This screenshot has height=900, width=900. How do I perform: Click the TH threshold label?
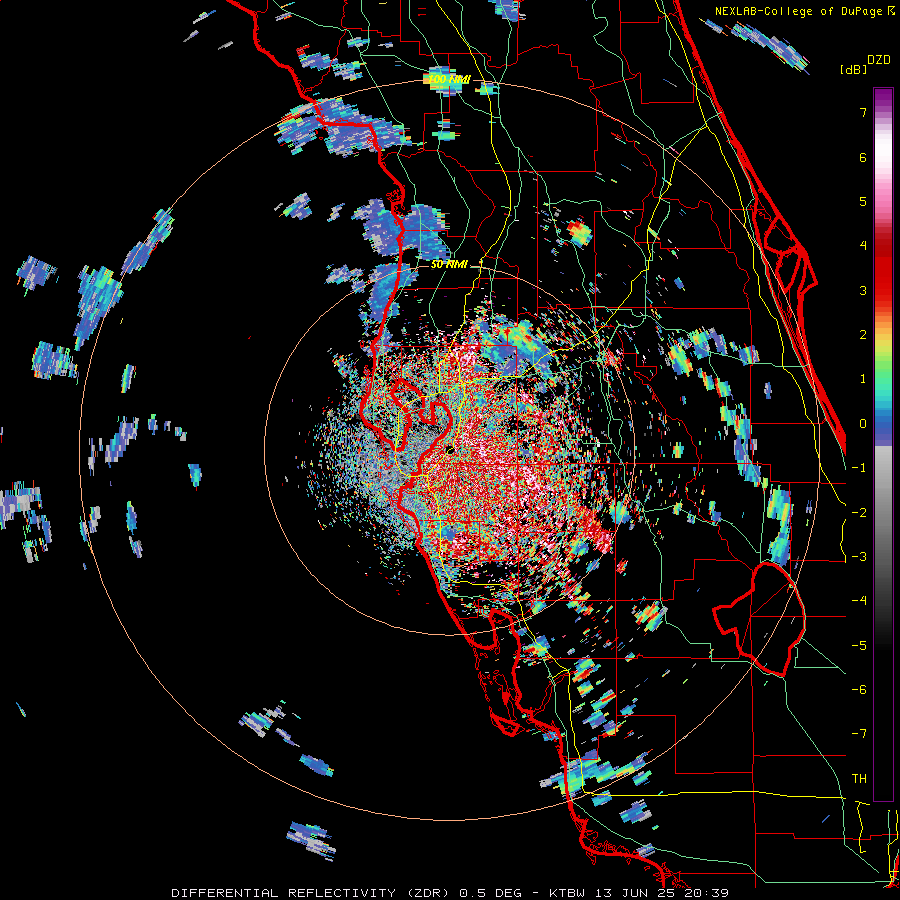click(859, 779)
